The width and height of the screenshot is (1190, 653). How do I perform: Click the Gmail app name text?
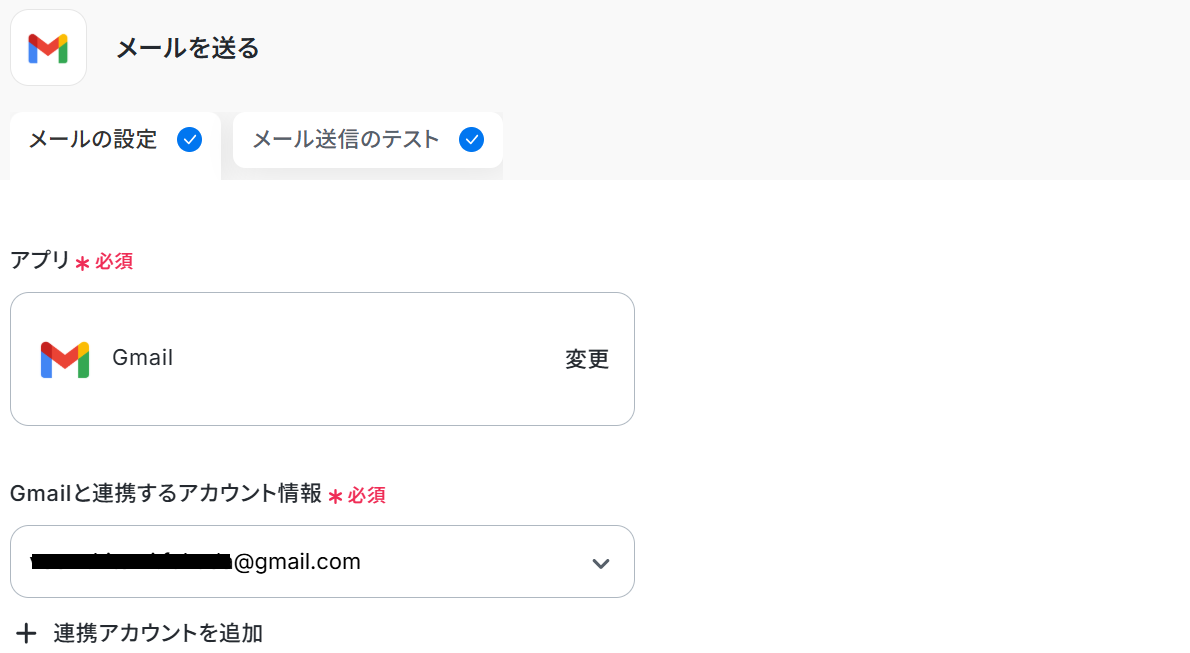pyautogui.click(x=143, y=358)
